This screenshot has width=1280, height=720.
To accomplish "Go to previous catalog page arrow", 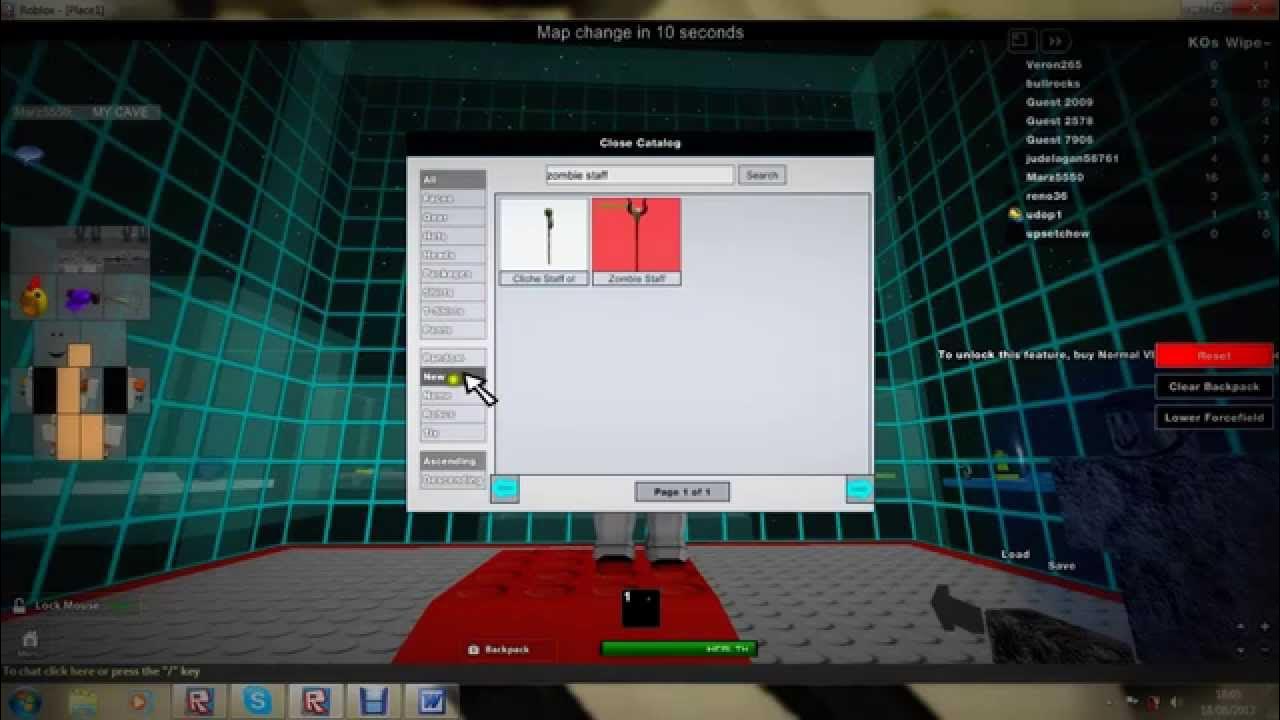I will click(505, 489).
